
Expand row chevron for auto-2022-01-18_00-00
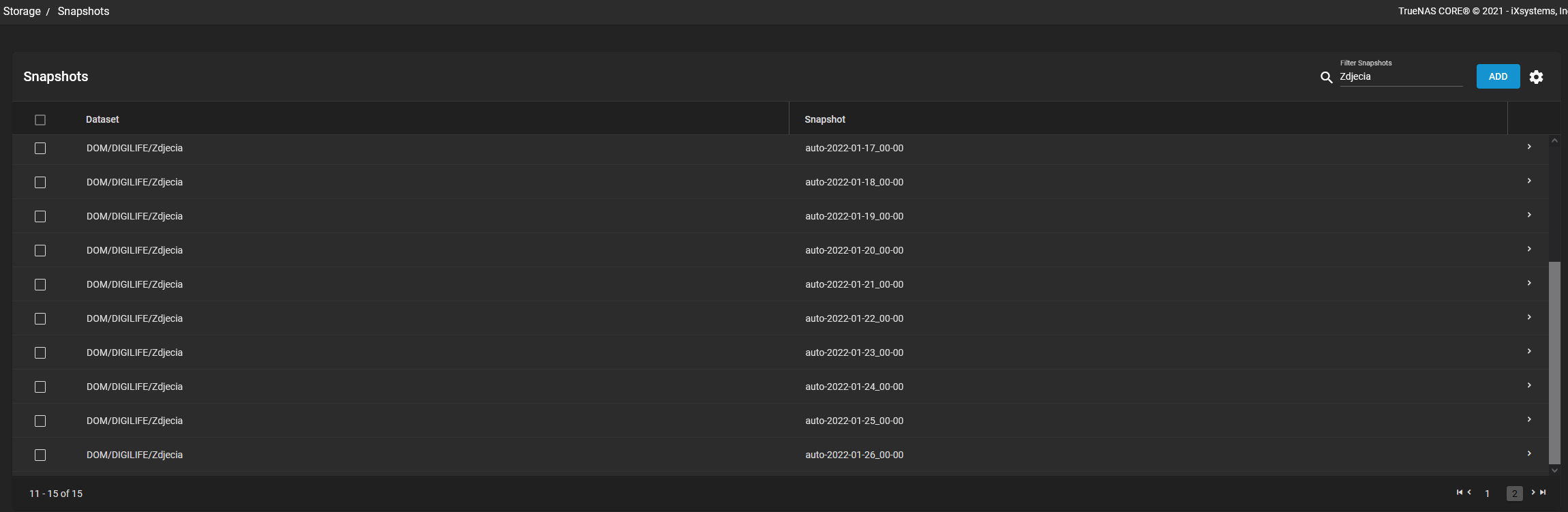1529,181
